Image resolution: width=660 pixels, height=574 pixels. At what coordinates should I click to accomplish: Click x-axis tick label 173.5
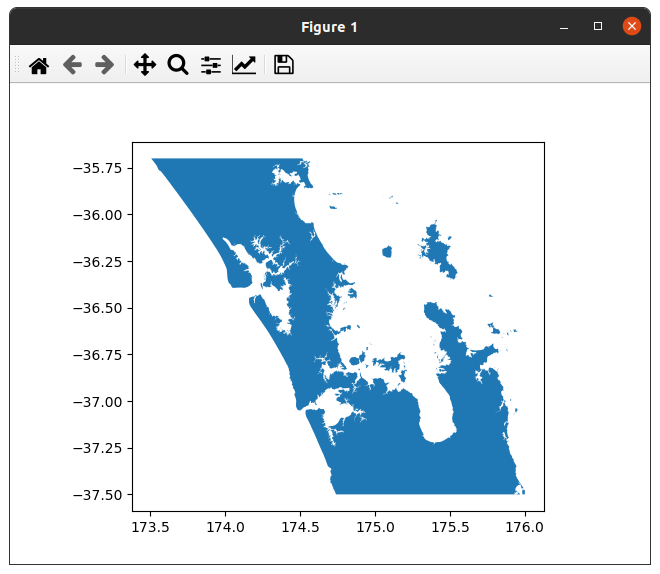(150, 527)
